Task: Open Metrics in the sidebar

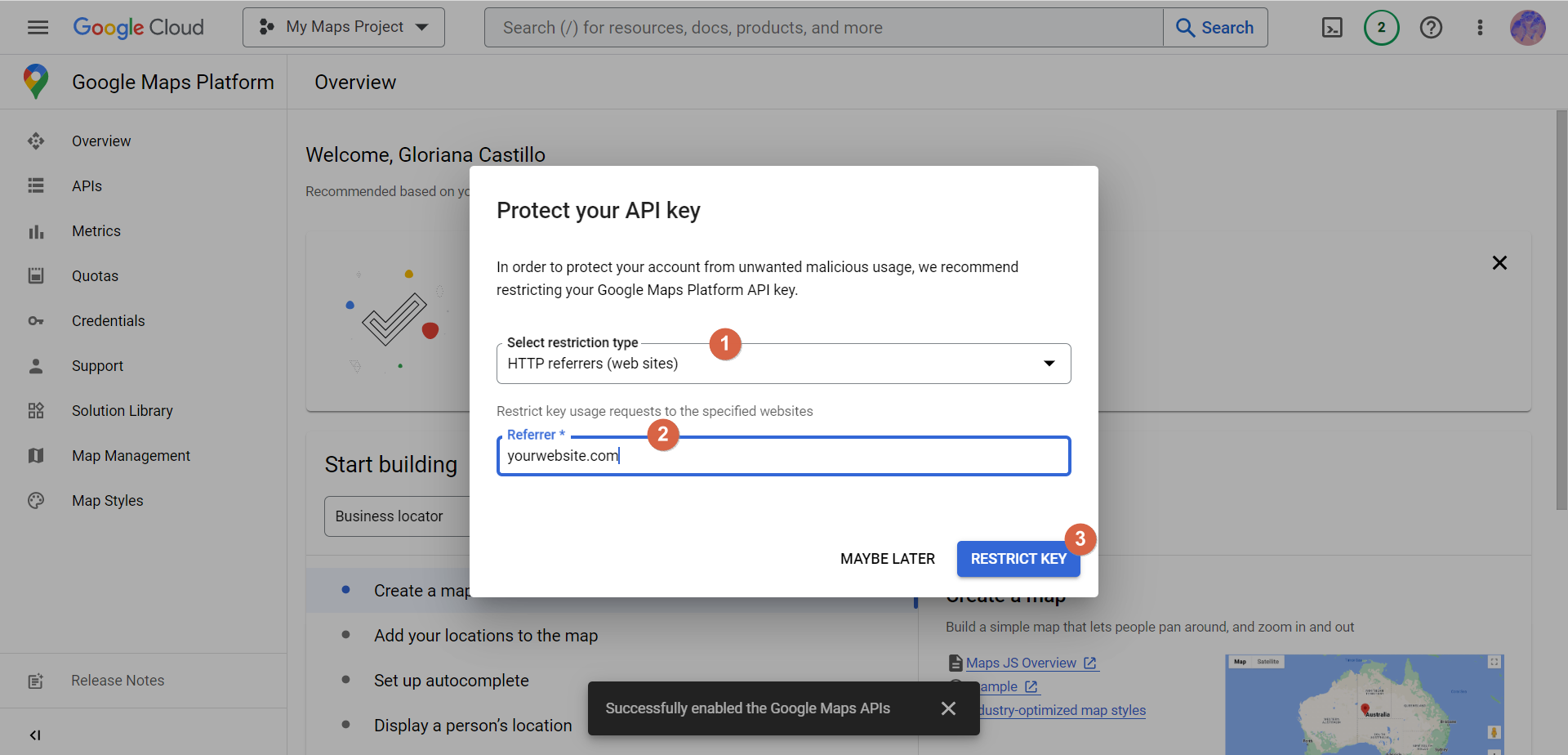Action: (x=96, y=231)
